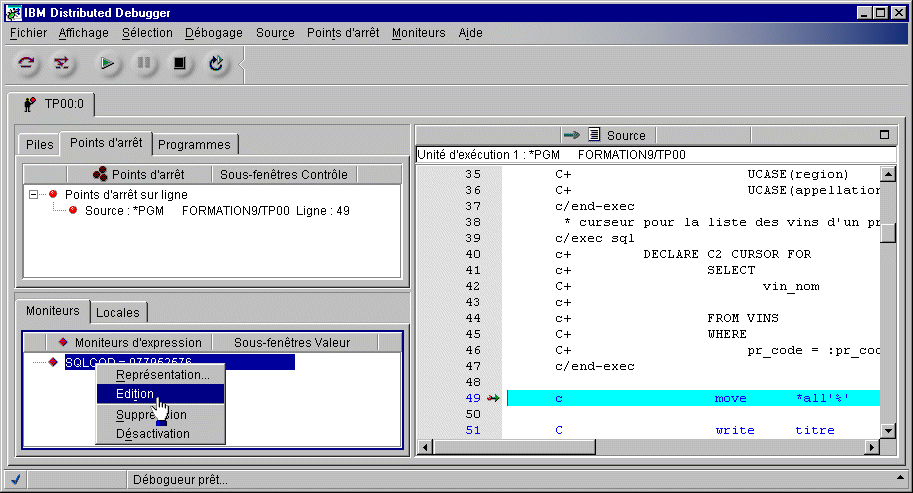Click the red diamond icon beside SQLCOD monitor
913x493 pixels.
click(x=53, y=362)
